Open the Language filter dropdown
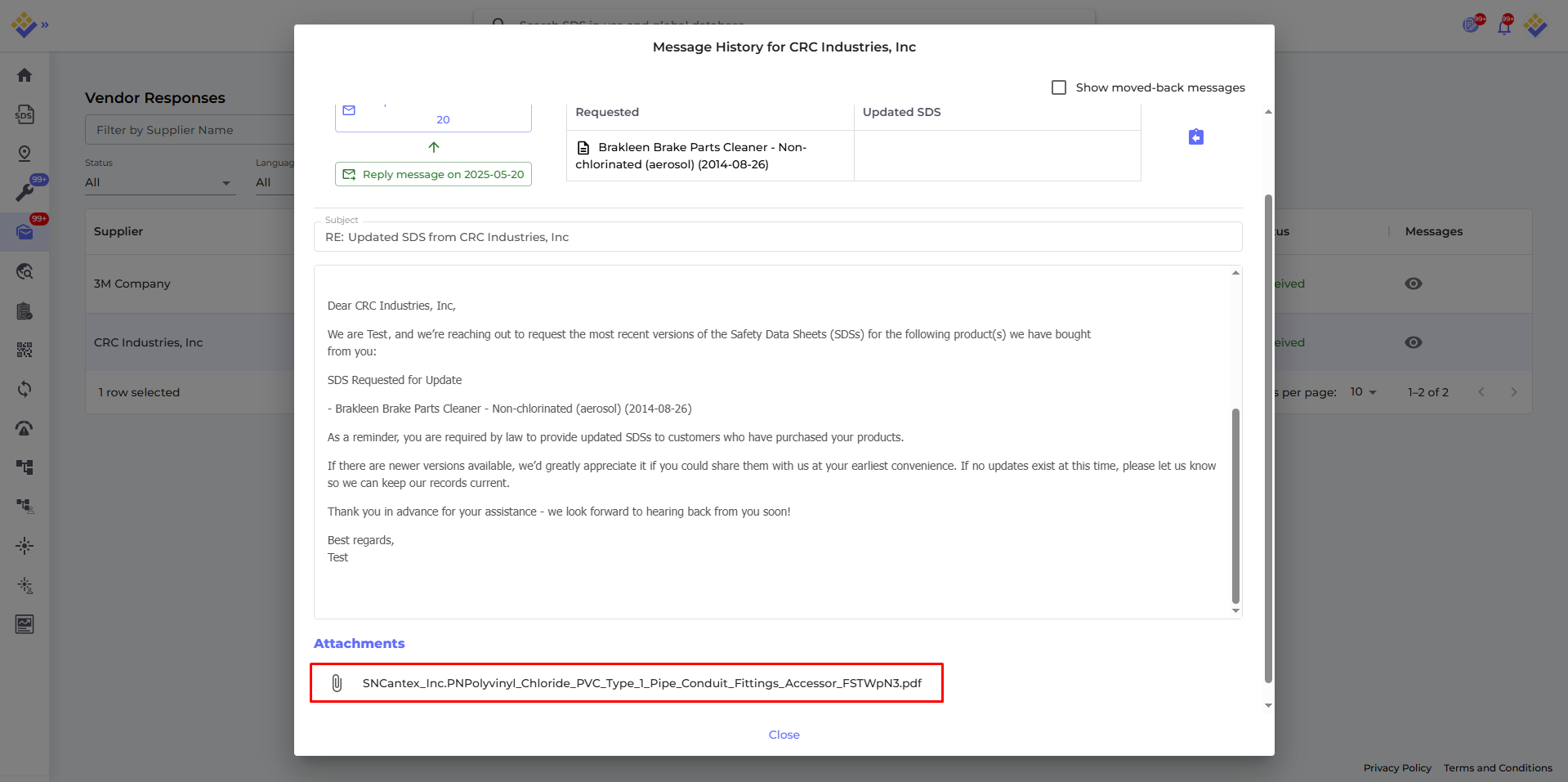This screenshot has width=1568, height=782. (x=275, y=182)
